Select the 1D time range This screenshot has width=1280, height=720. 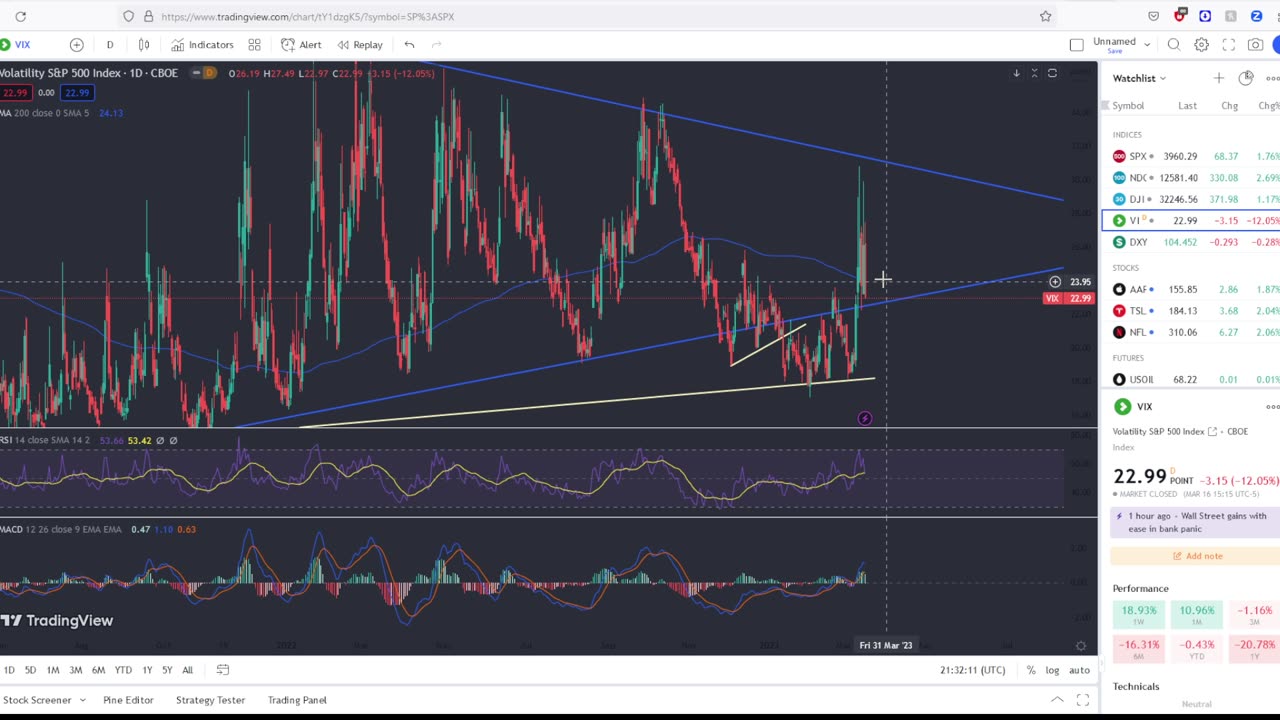9,670
